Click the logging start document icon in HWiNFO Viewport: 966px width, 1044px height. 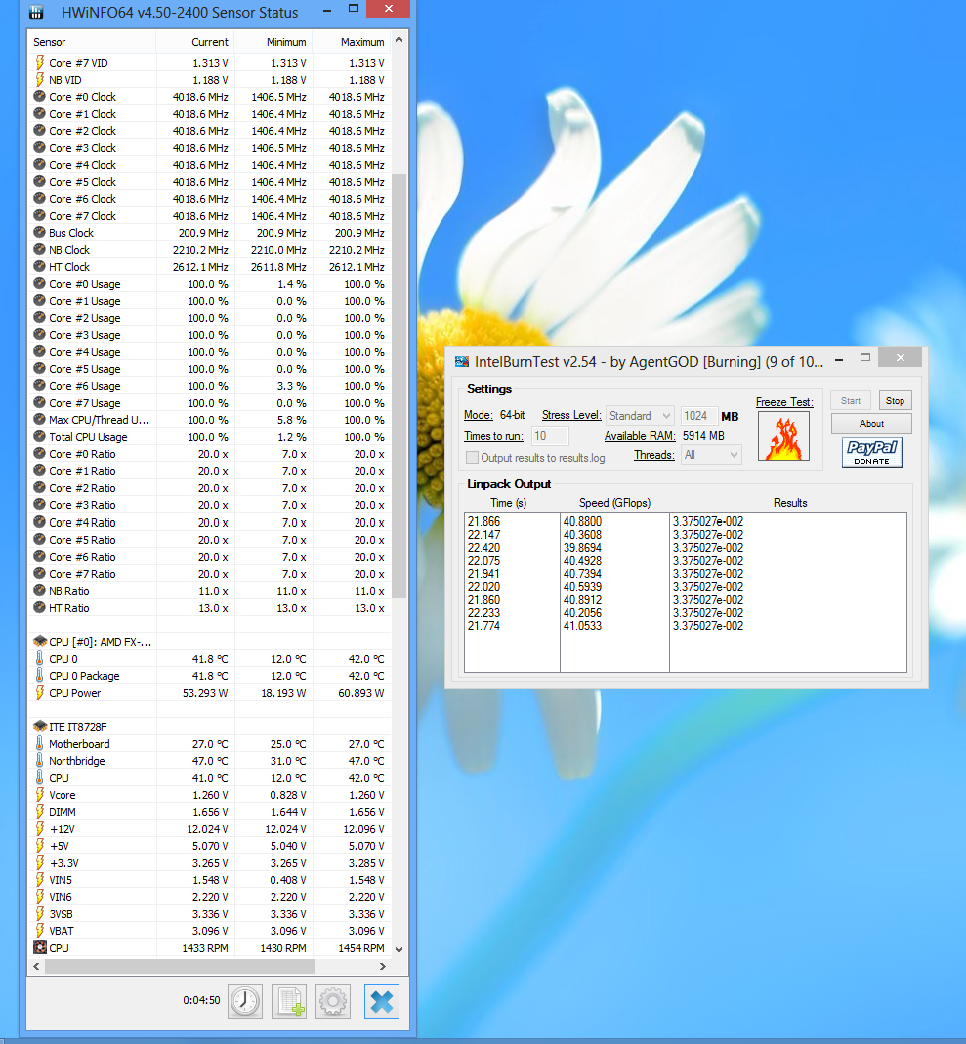pos(290,1001)
